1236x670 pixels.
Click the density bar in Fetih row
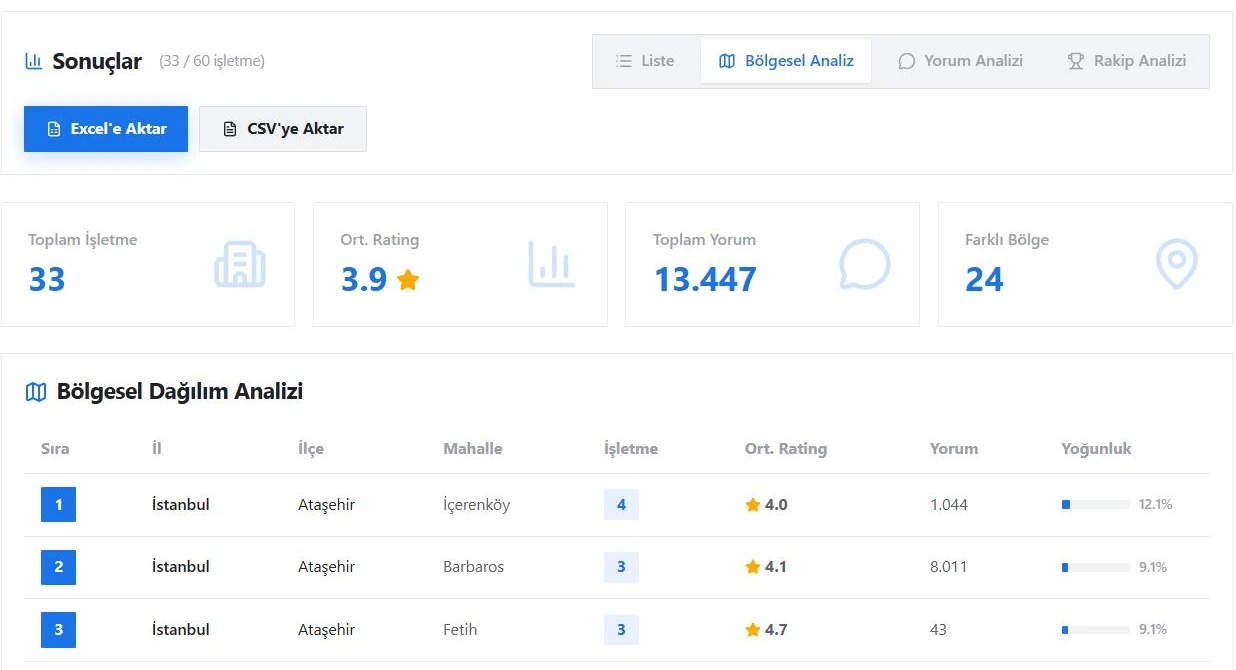click(x=1095, y=630)
